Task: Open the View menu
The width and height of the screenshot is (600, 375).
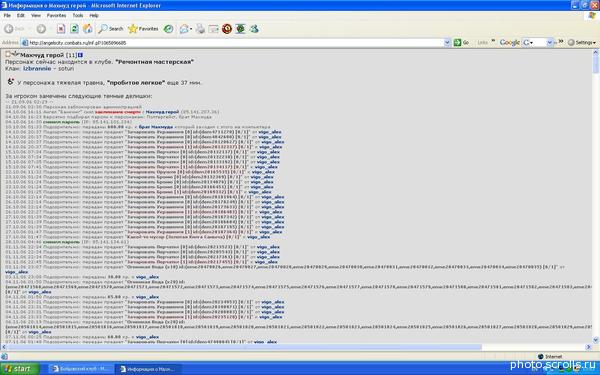Action: pos(36,15)
